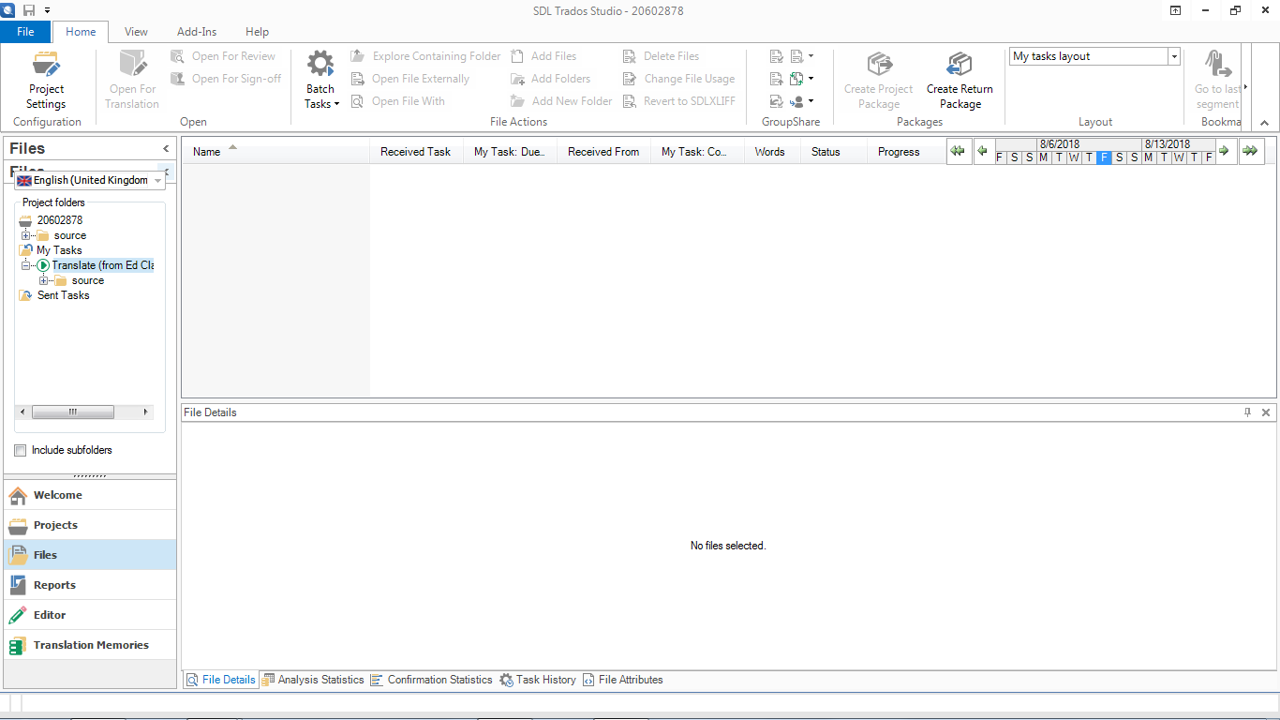Switch to the Confirmation Statistics tab
This screenshot has width=1280, height=720.
(x=431, y=680)
